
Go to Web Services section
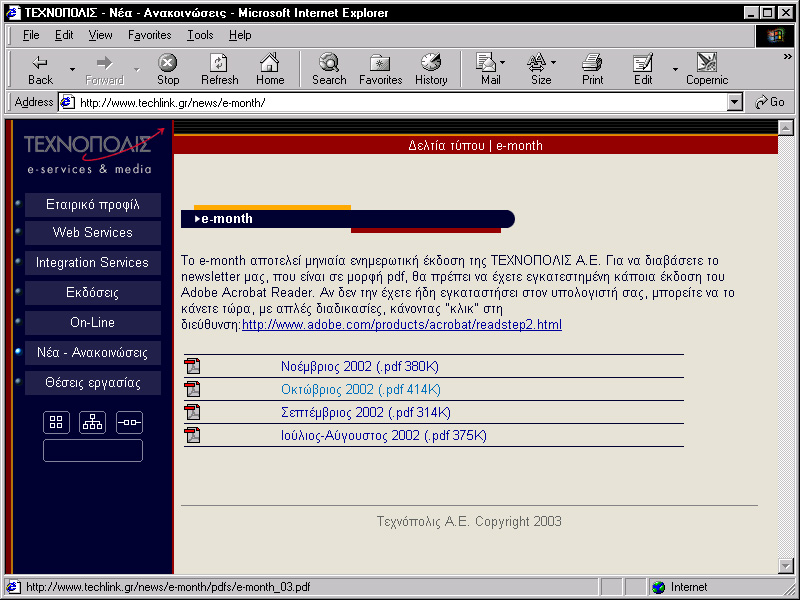93,233
